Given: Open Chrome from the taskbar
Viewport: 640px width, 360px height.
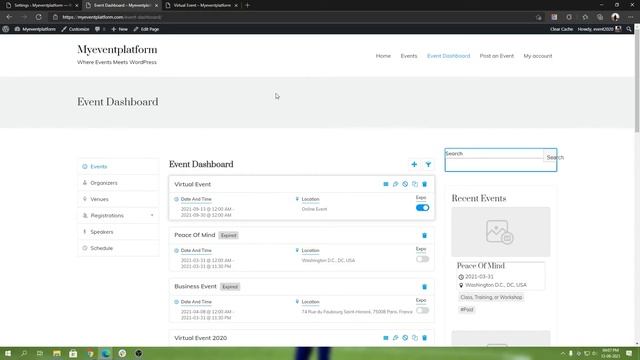Looking at the screenshot, I should click(x=90, y=353).
